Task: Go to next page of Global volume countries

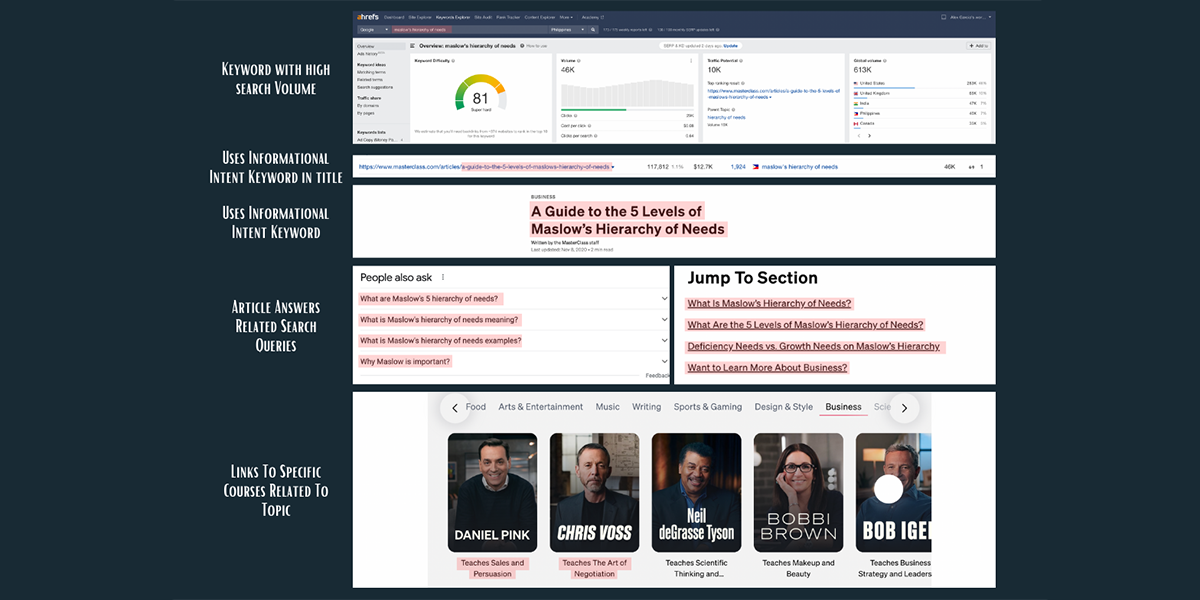Action: click(x=869, y=135)
